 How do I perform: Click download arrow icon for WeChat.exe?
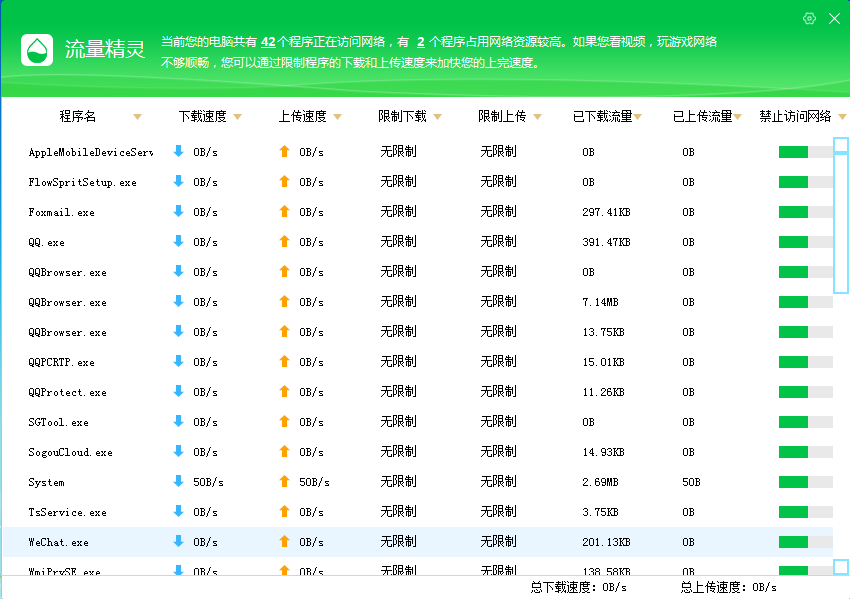click(x=178, y=541)
